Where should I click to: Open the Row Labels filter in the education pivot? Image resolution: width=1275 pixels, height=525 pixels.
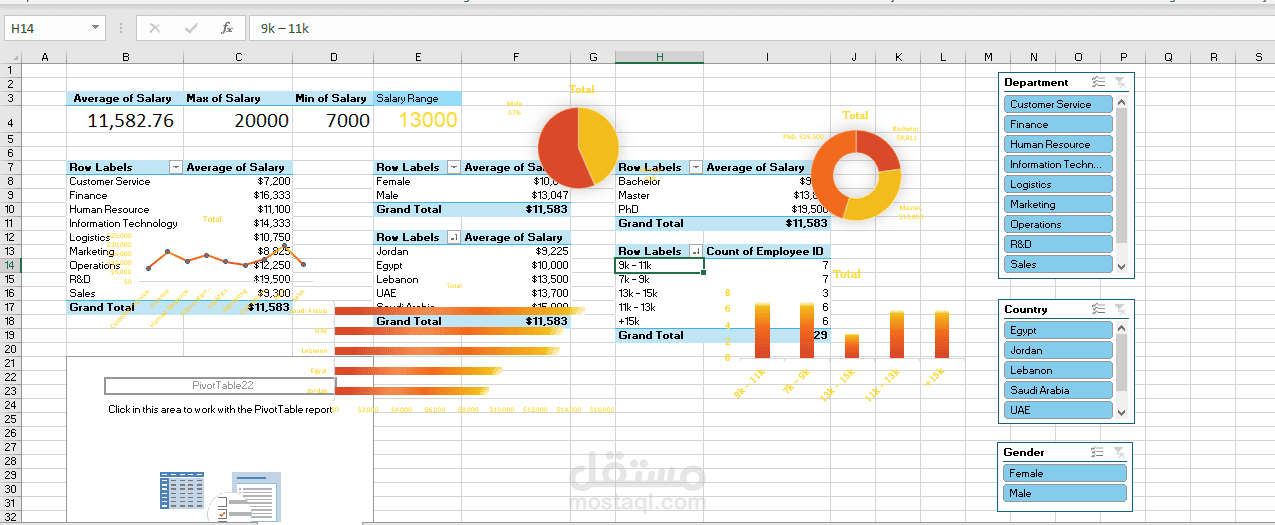tap(696, 167)
